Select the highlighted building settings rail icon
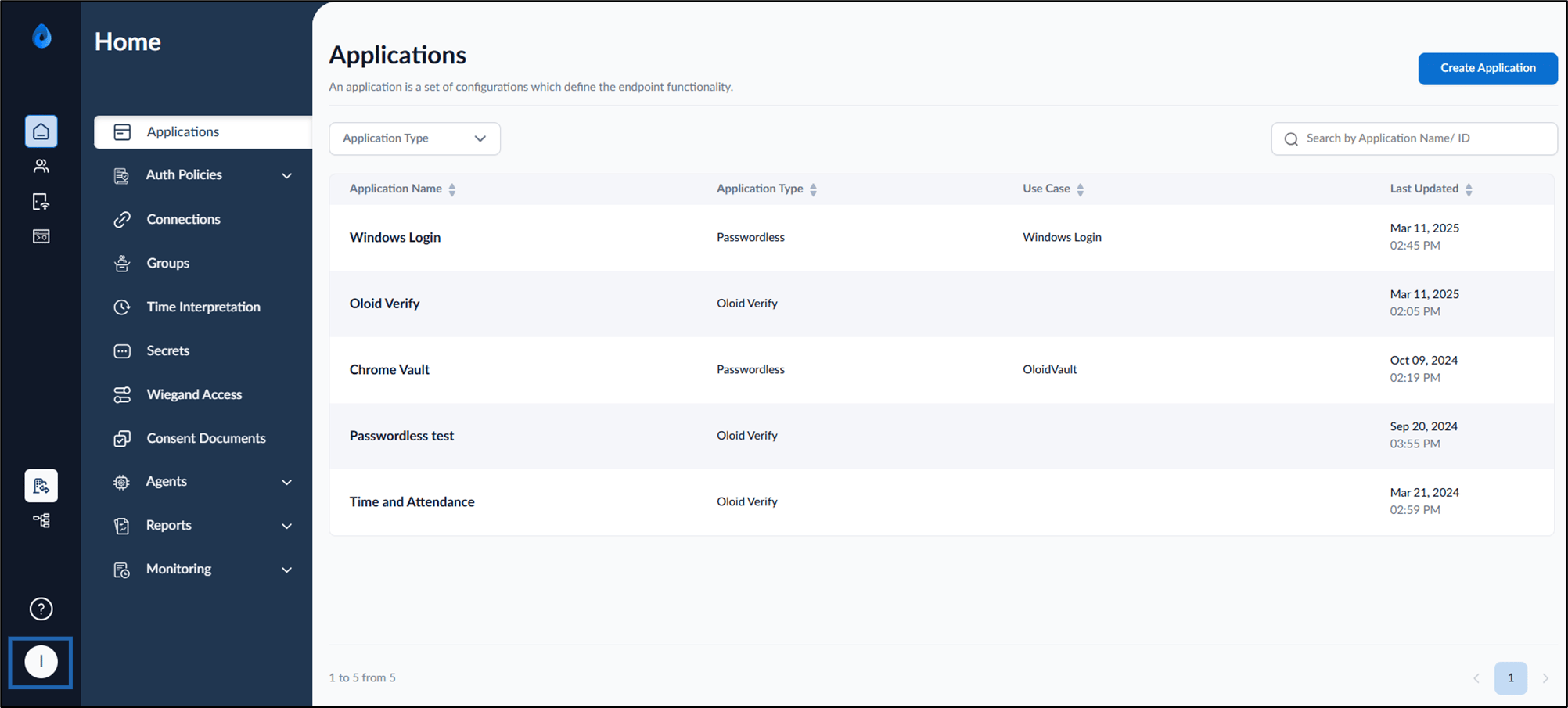Image resolution: width=1568 pixels, height=708 pixels. (41, 486)
